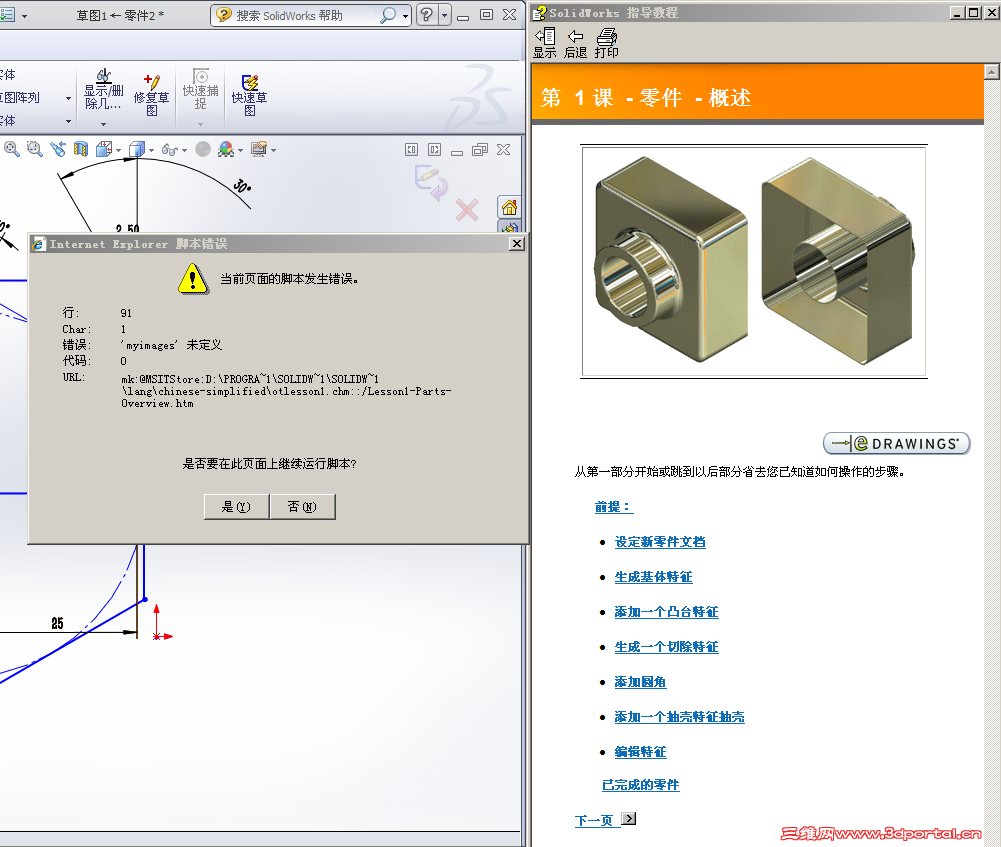
Task: Open the 'add a shell feature' link
Action: (679, 717)
